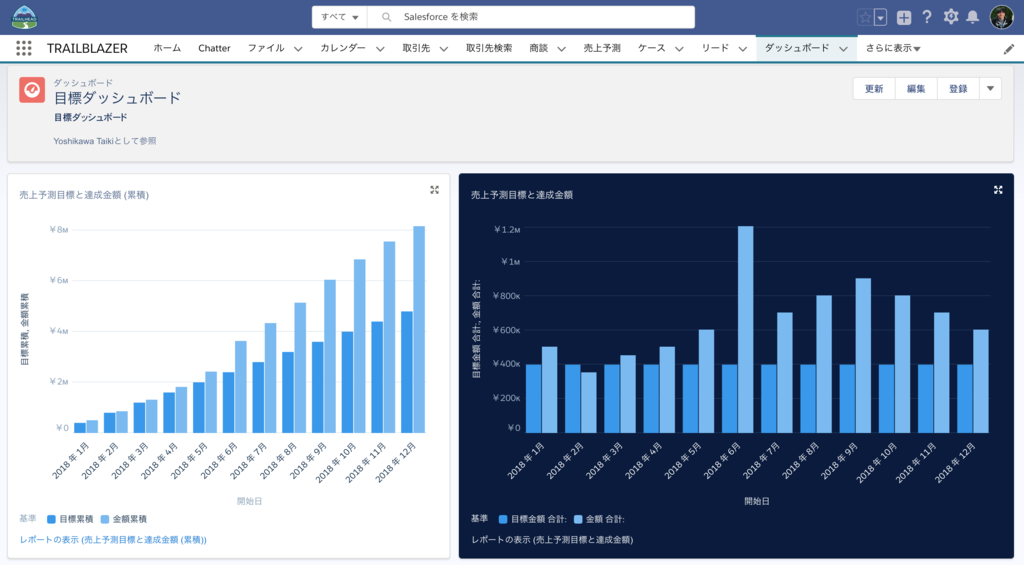Click the 登録 subscribe button
Screen dimensions: 1024x565
958,89
